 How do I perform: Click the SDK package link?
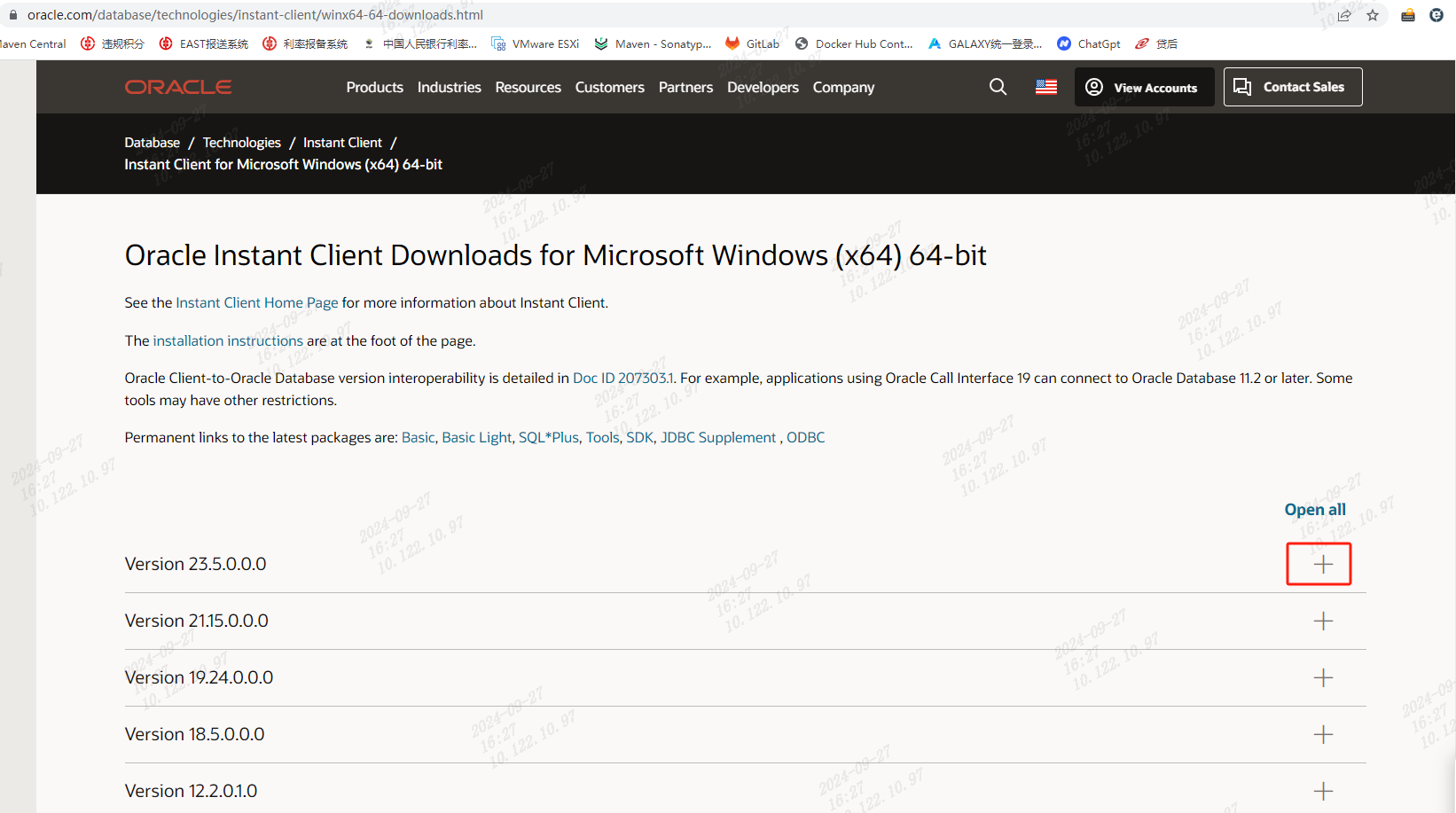click(639, 438)
